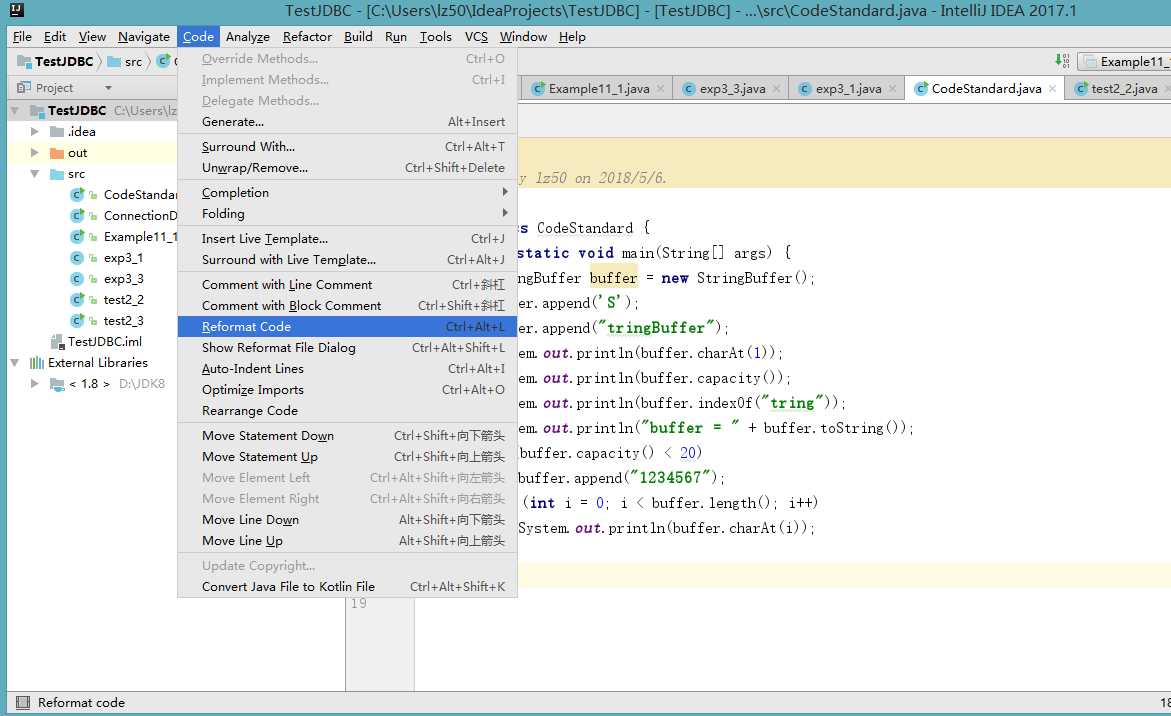Close the Example11_1.java tab
Viewport: 1171px width, 716px height.
(x=660, y=88)
